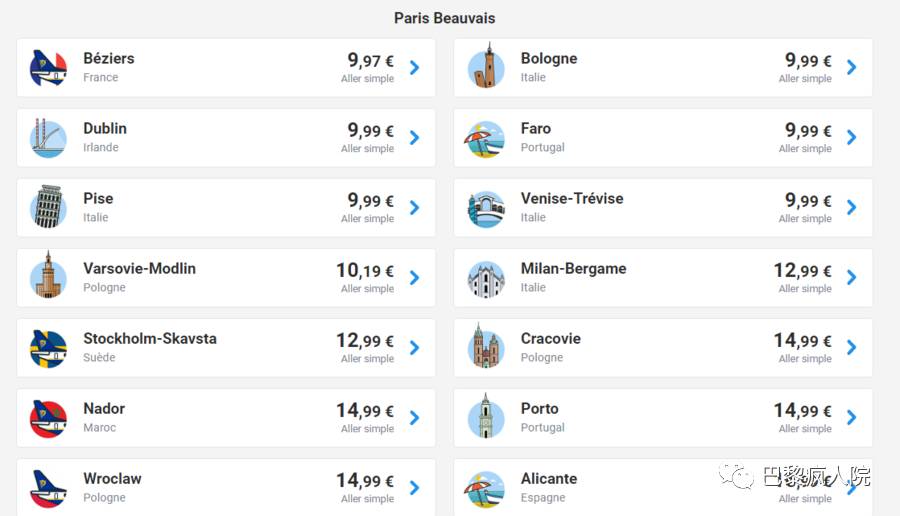Select the Milan-Bergame cathedral icon

(x=486, y=280)
